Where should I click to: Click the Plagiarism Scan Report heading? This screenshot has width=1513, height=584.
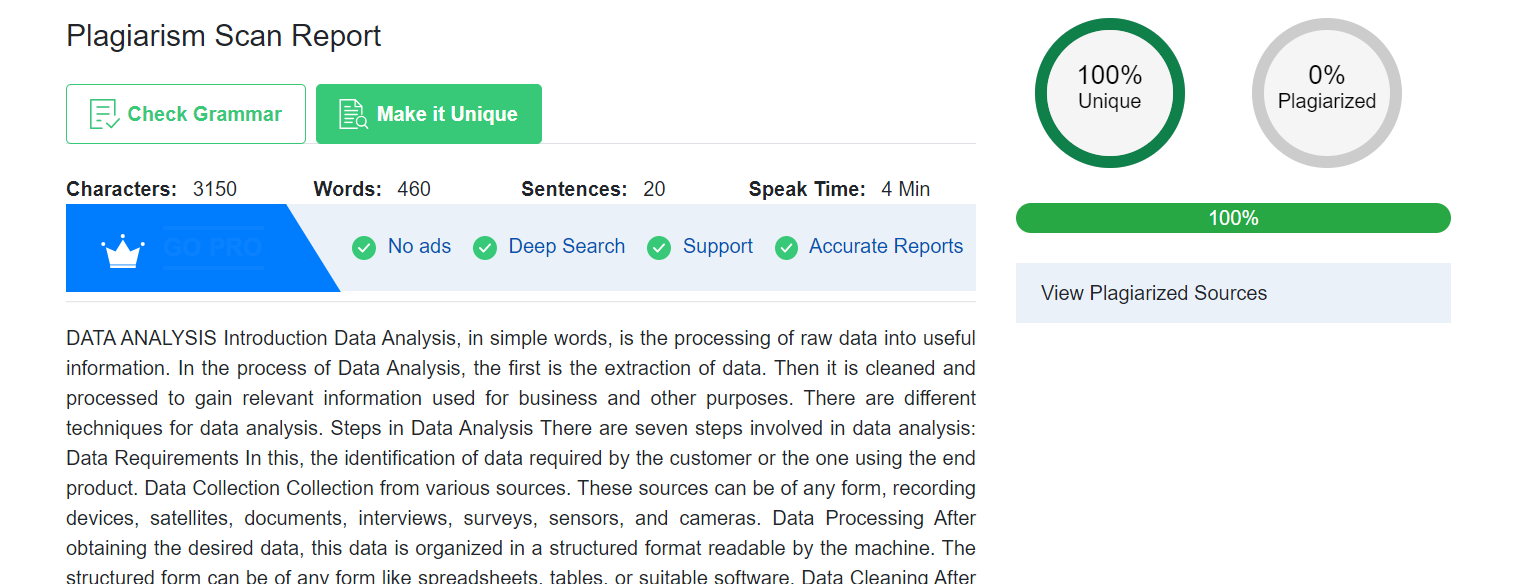pos(223,36)
